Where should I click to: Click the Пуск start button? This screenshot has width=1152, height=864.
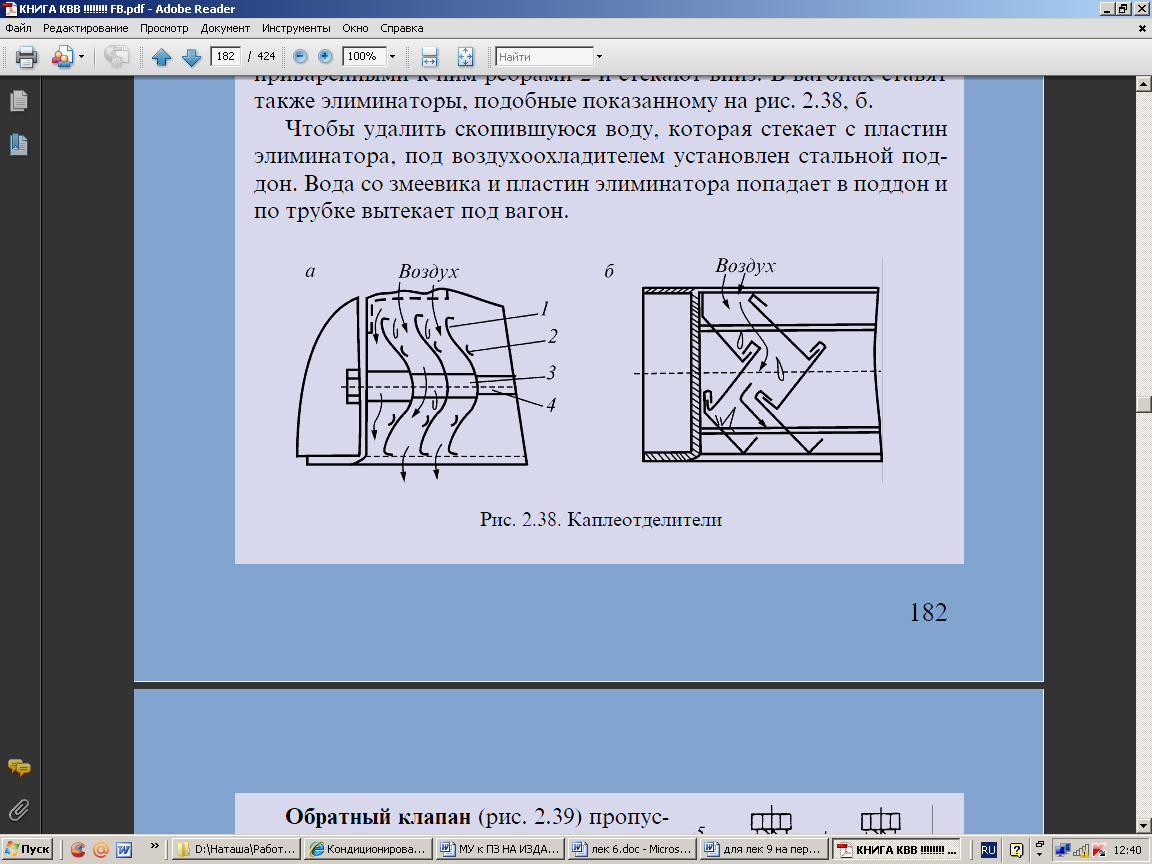(27, 849)
